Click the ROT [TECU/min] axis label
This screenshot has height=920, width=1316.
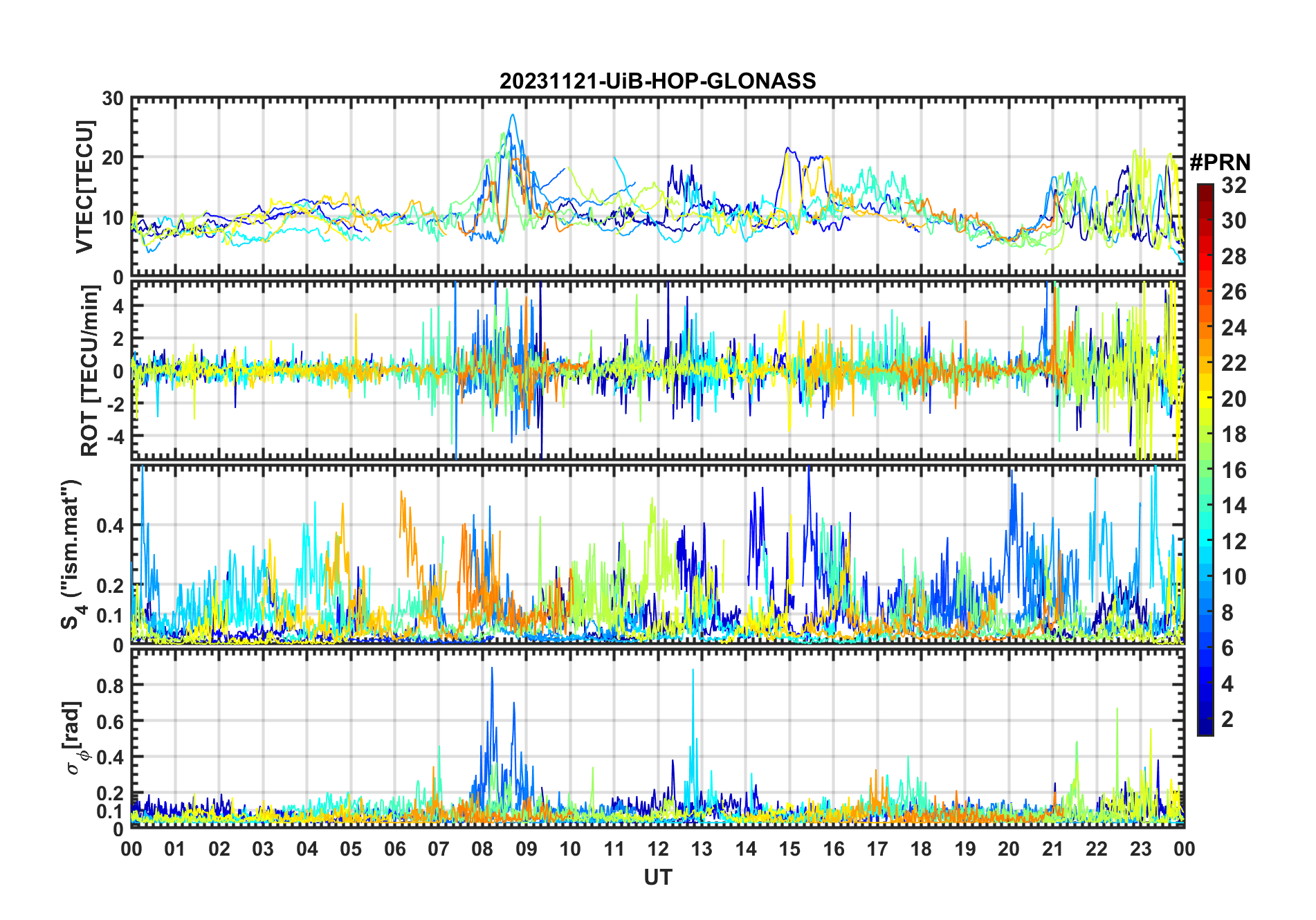pyautogui.click(x=90, y=370)
